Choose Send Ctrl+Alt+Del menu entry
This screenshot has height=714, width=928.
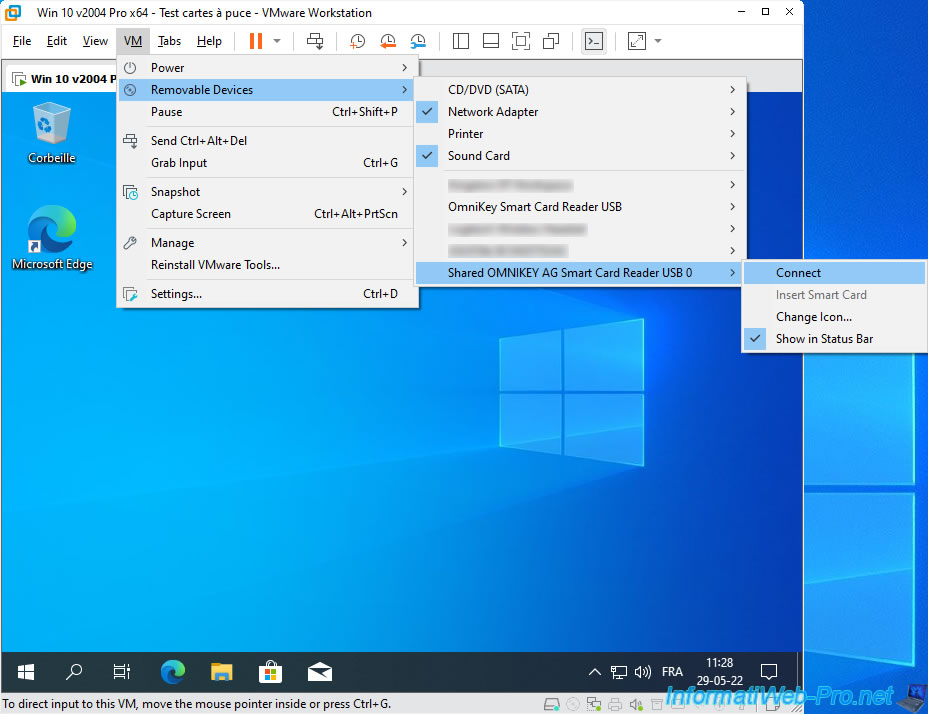268,140
